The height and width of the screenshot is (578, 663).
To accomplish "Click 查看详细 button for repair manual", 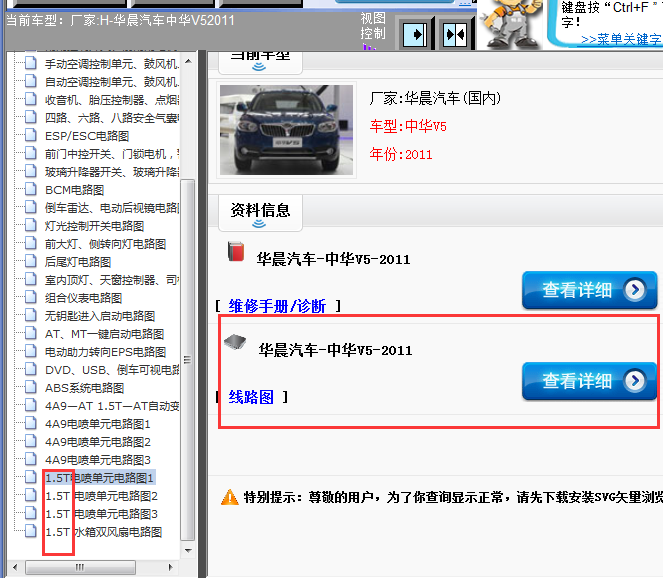I will tap(589, 290).
